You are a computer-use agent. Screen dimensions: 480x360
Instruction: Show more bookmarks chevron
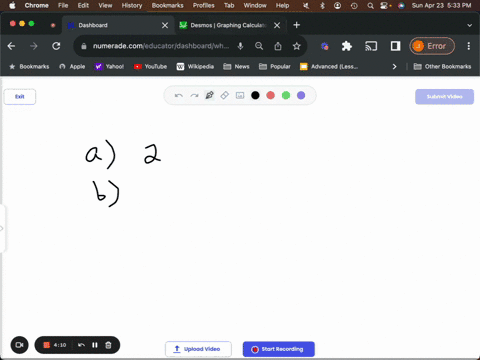point(395,67)
